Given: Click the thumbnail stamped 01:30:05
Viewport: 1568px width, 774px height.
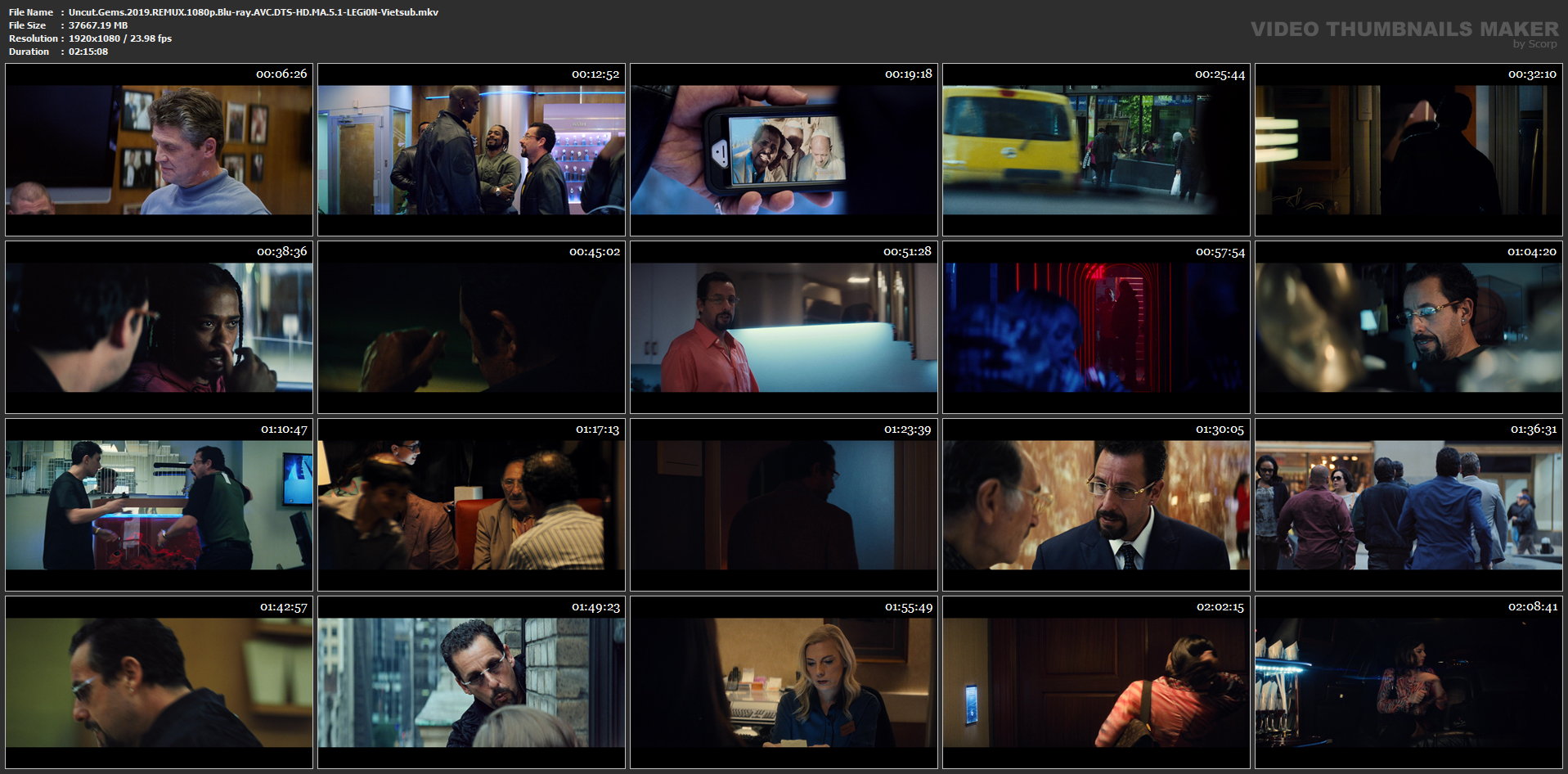Looking at the screenshot, I should 1096,505.
